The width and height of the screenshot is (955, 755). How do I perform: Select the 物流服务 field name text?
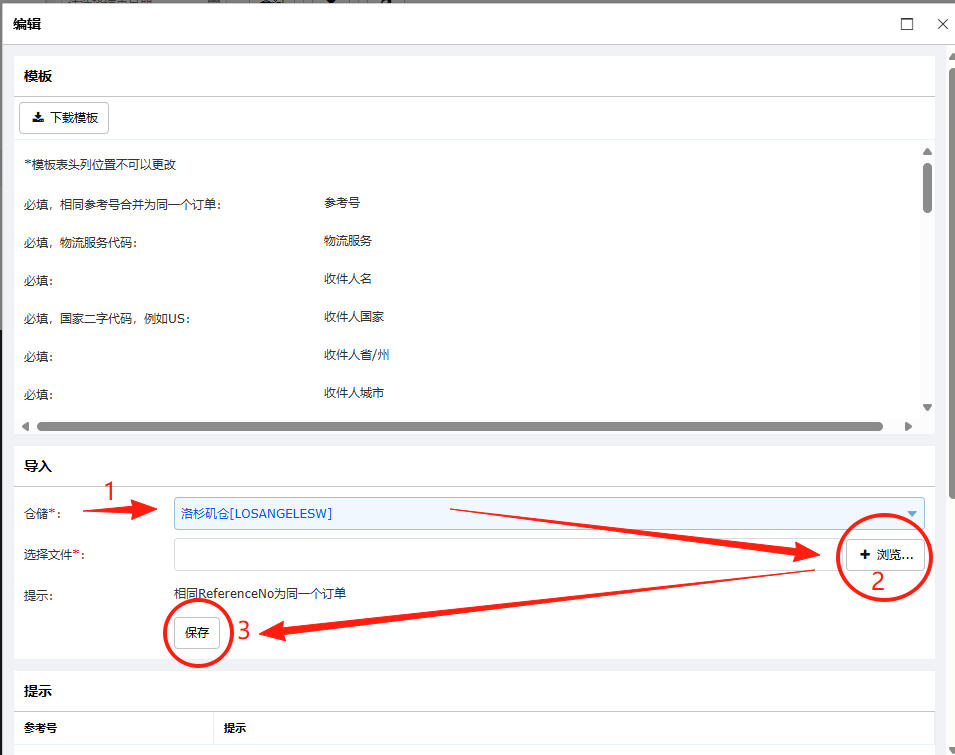tap(348, 241)
